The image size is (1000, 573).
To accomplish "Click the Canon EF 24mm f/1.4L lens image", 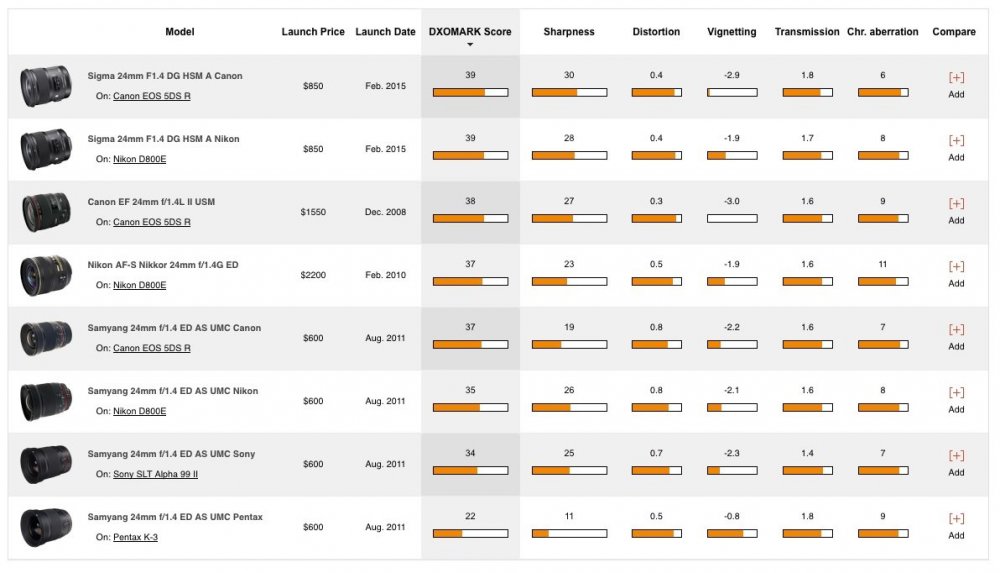I will 46,212.
